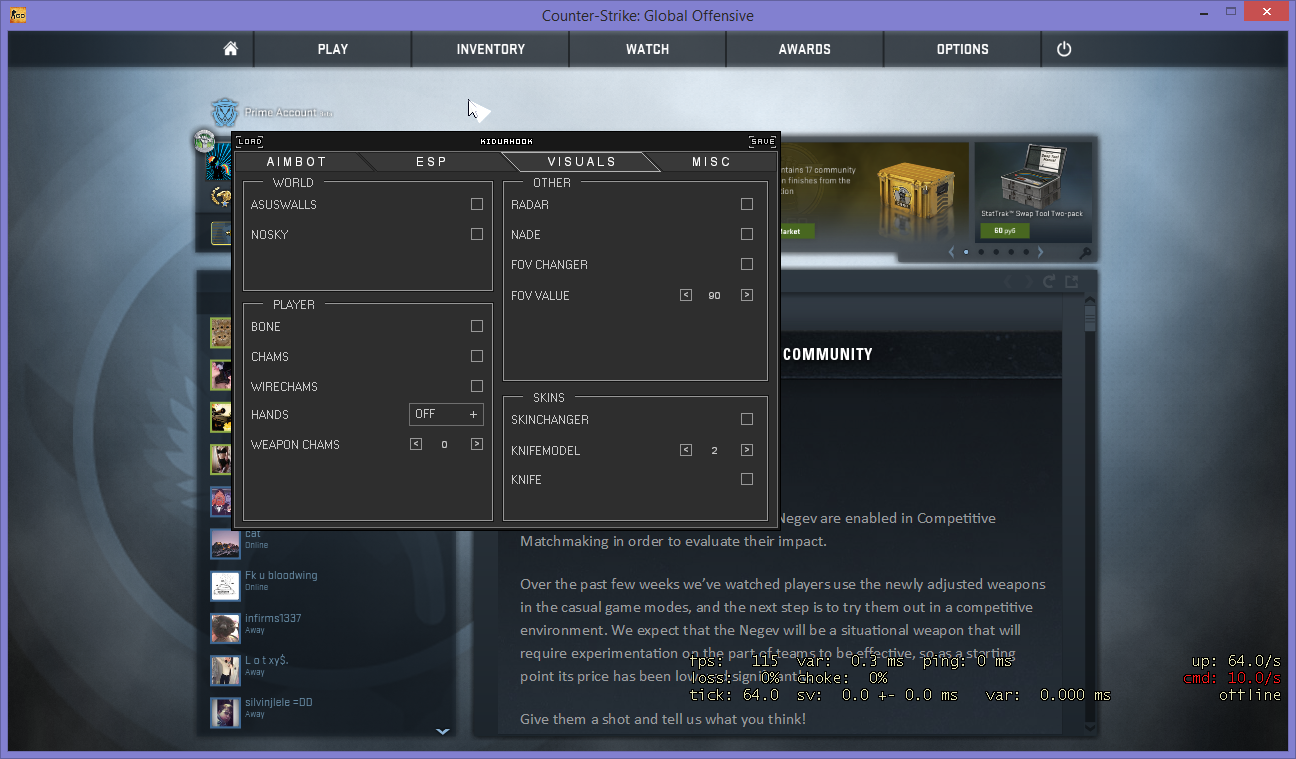Screen dimensions: 1296x759
Task: Go to next store page arrow
Action: [x=1040, y=252]
